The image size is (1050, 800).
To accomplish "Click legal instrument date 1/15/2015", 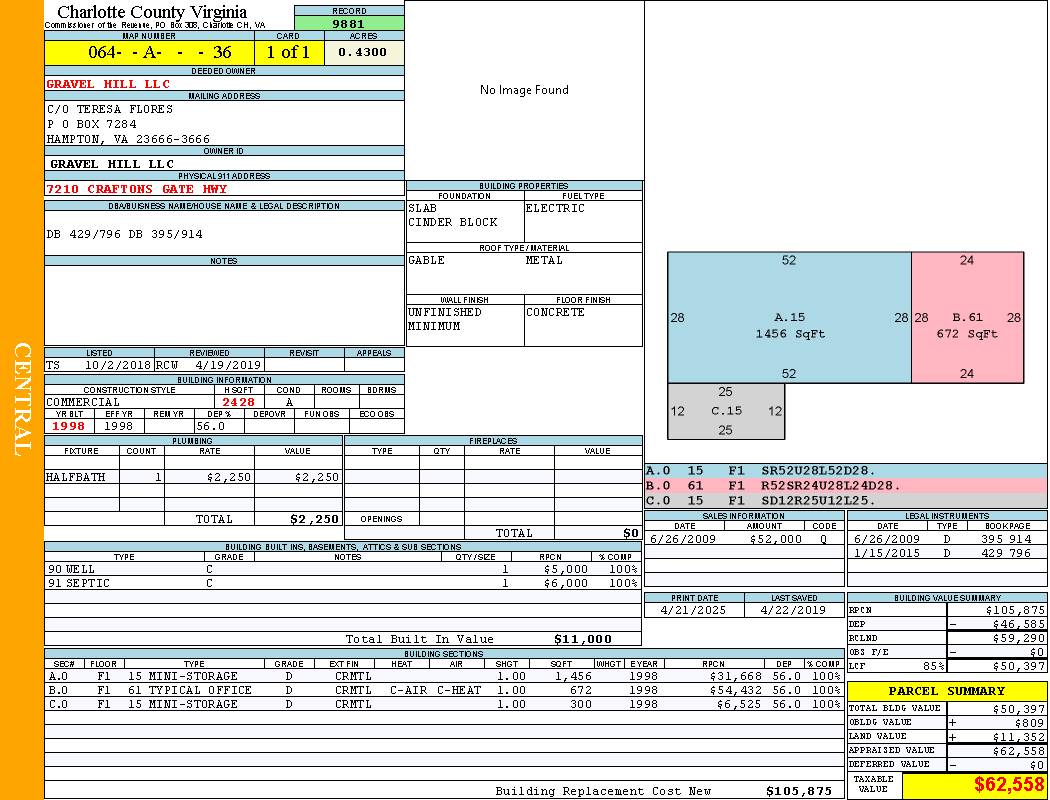I will coord(887,554).
